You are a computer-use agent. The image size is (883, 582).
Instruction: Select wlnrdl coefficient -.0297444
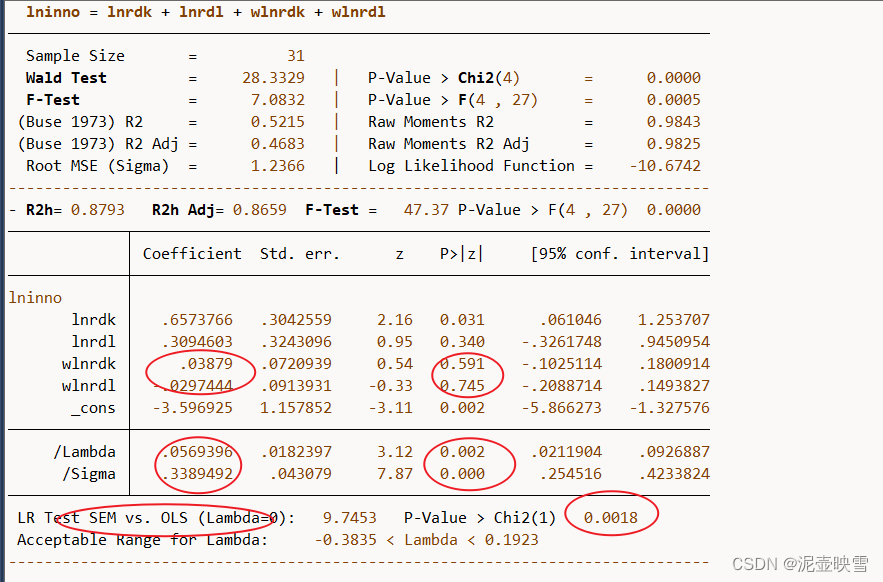coord(193,385)
